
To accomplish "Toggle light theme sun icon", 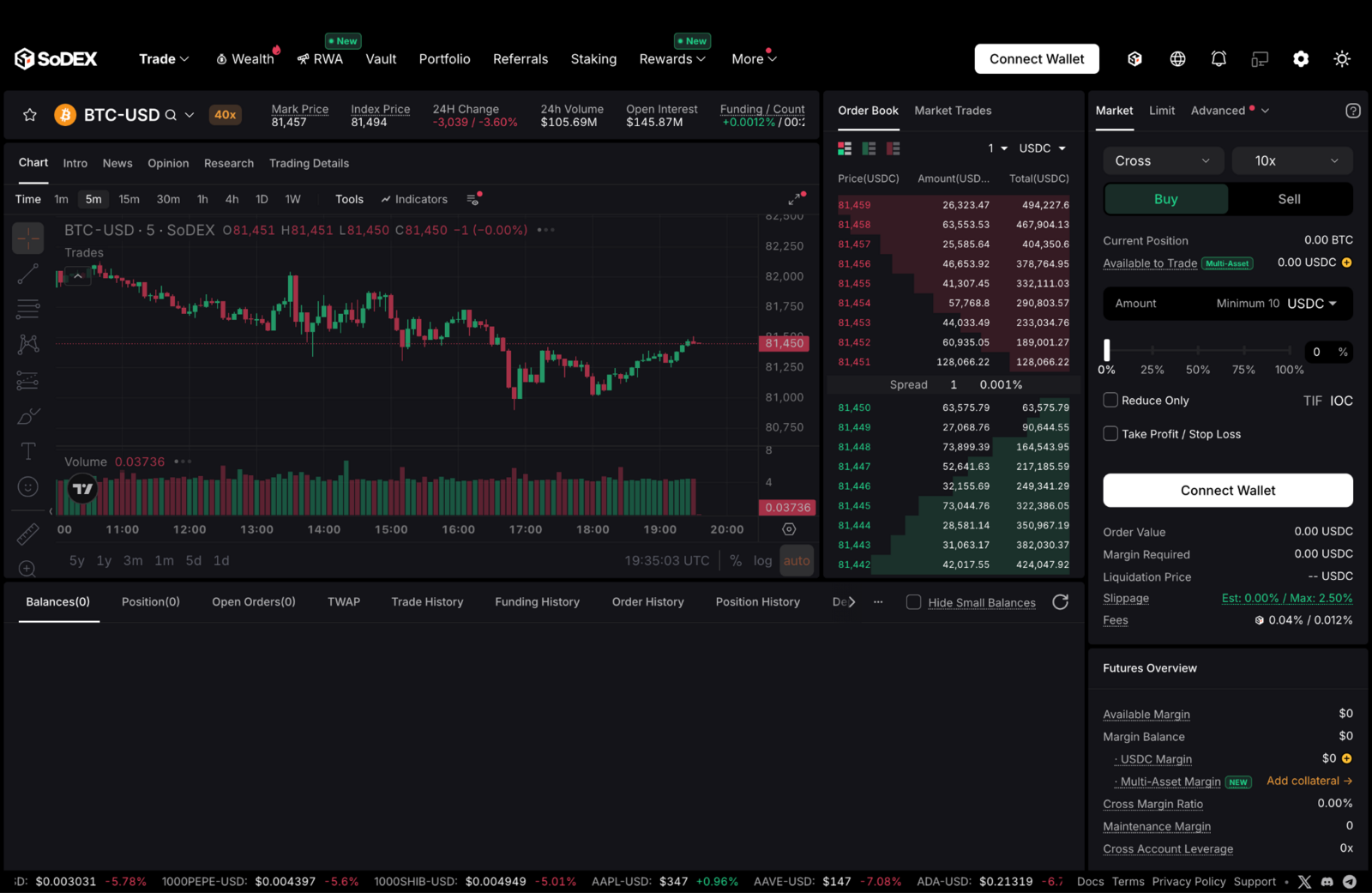I will [x=1342, y=59].
